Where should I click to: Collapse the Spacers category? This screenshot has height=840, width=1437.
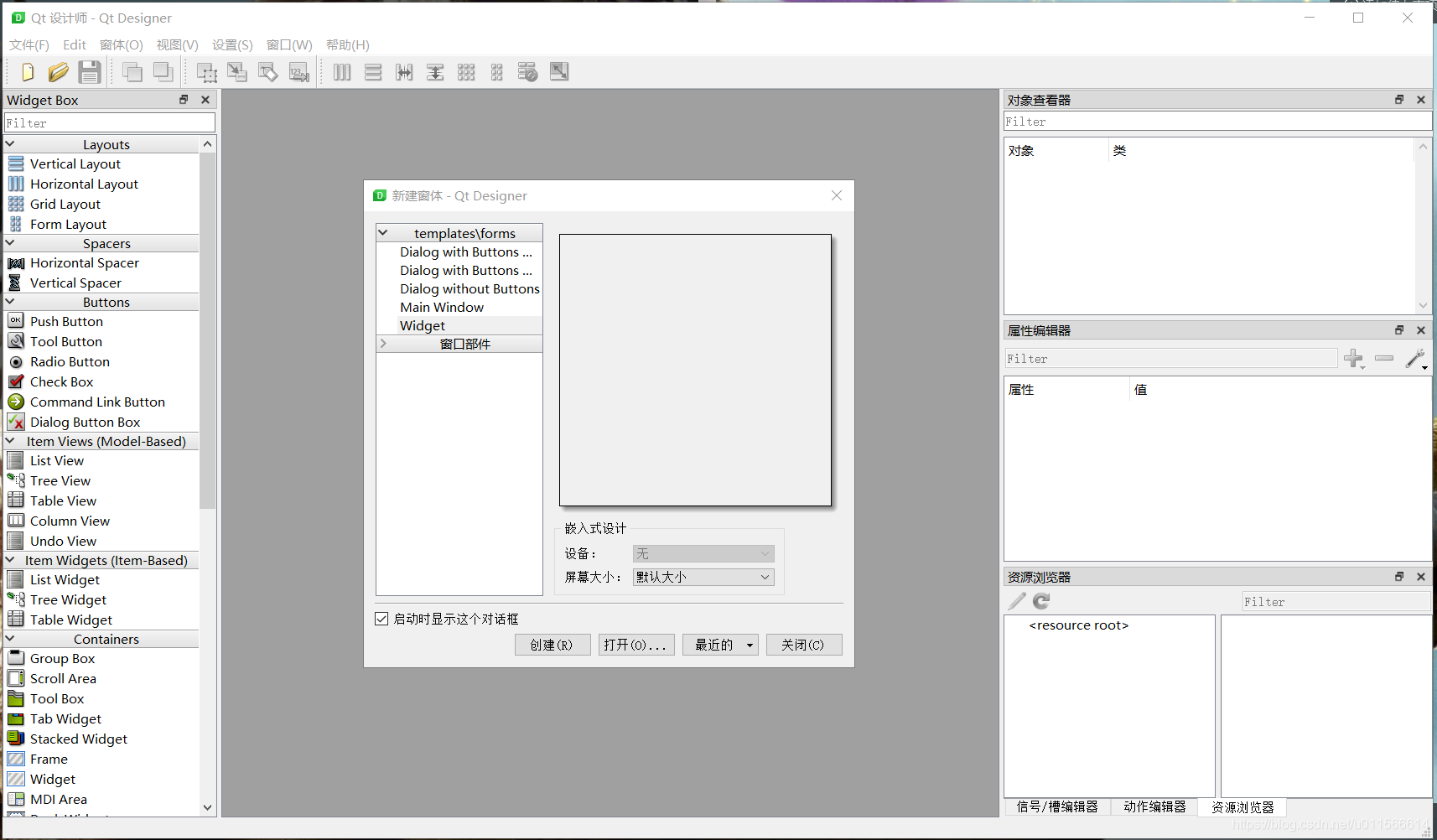point(10,243)
